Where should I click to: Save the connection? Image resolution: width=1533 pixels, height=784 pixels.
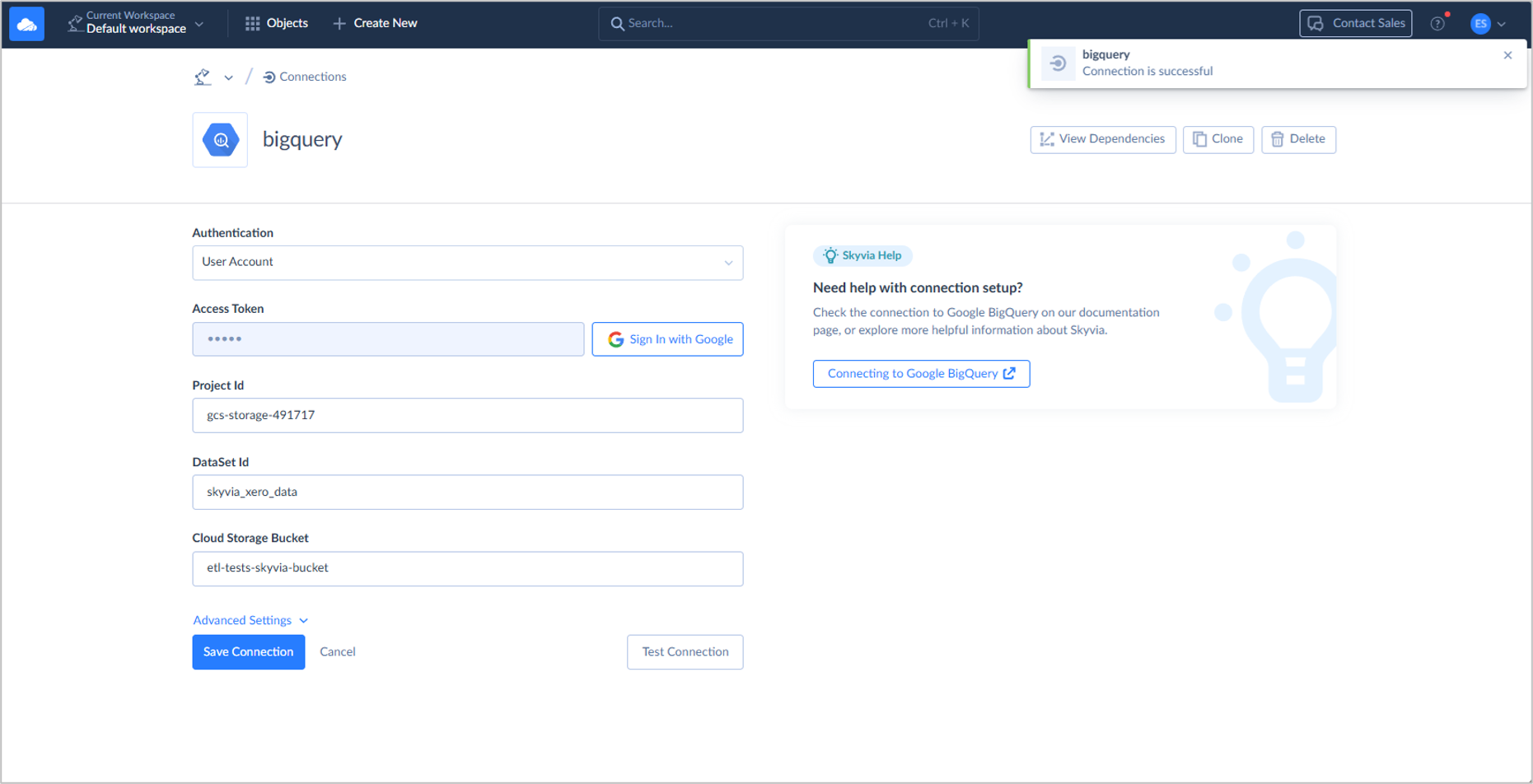click(x=248, y=651)
